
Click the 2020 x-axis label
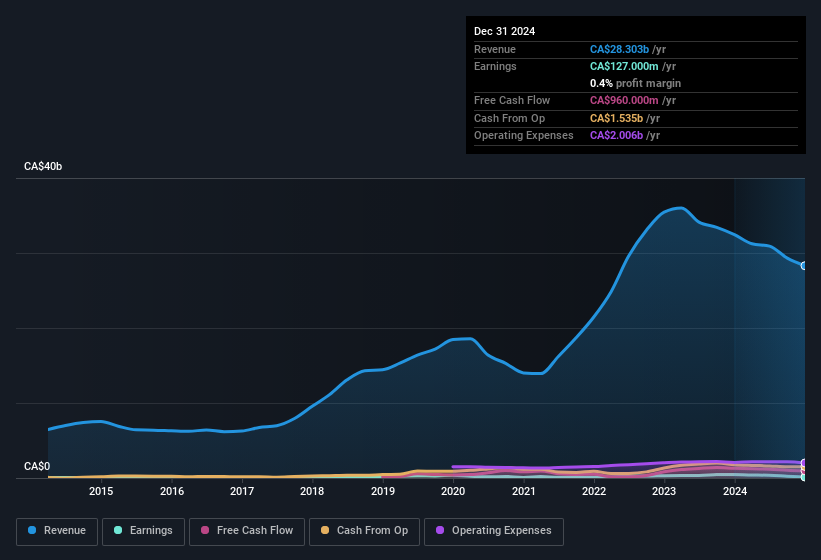[x=453, y=491]
